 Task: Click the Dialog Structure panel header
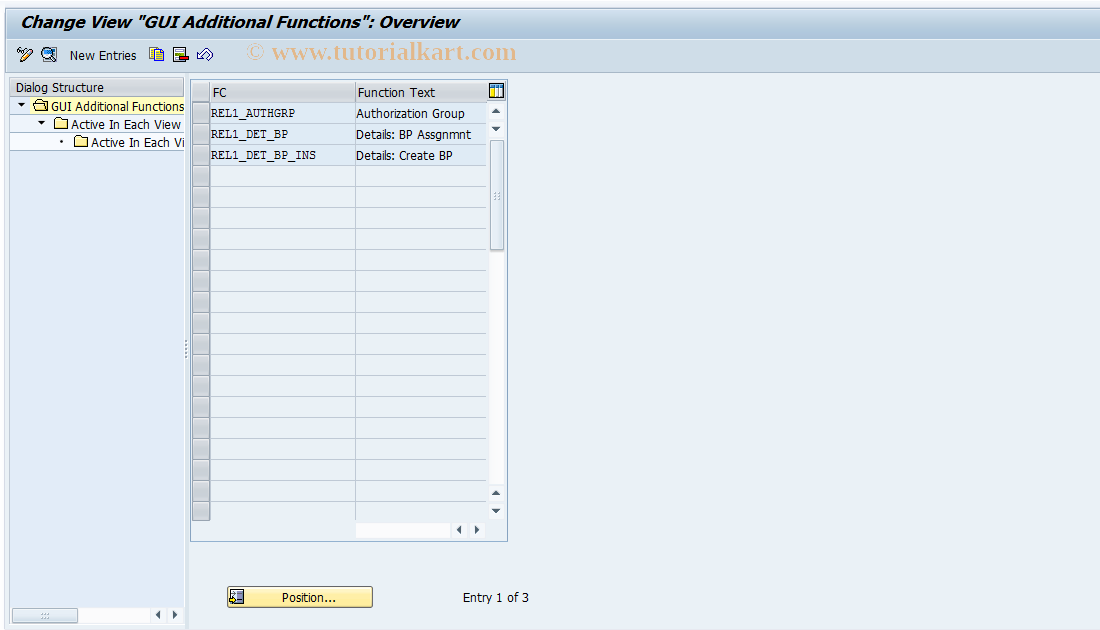(96, 87)
